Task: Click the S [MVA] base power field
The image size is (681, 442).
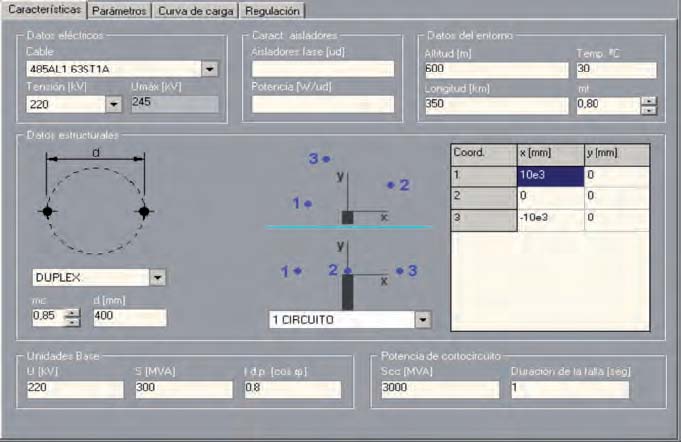Action: coord(183,388)
